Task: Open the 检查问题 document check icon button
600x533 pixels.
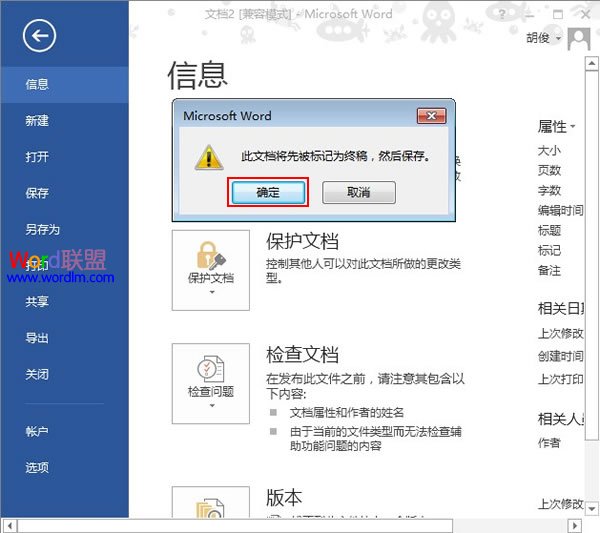Action: point(211,383)
